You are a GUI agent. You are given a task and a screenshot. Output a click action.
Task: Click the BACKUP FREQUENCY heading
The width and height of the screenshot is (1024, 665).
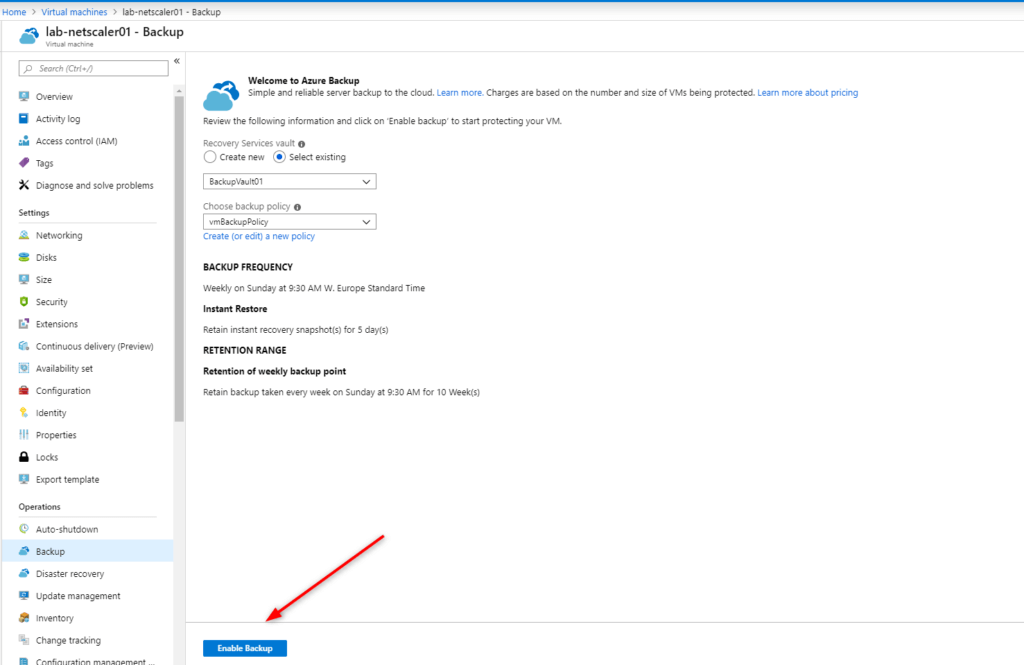(x=248, y=267)
